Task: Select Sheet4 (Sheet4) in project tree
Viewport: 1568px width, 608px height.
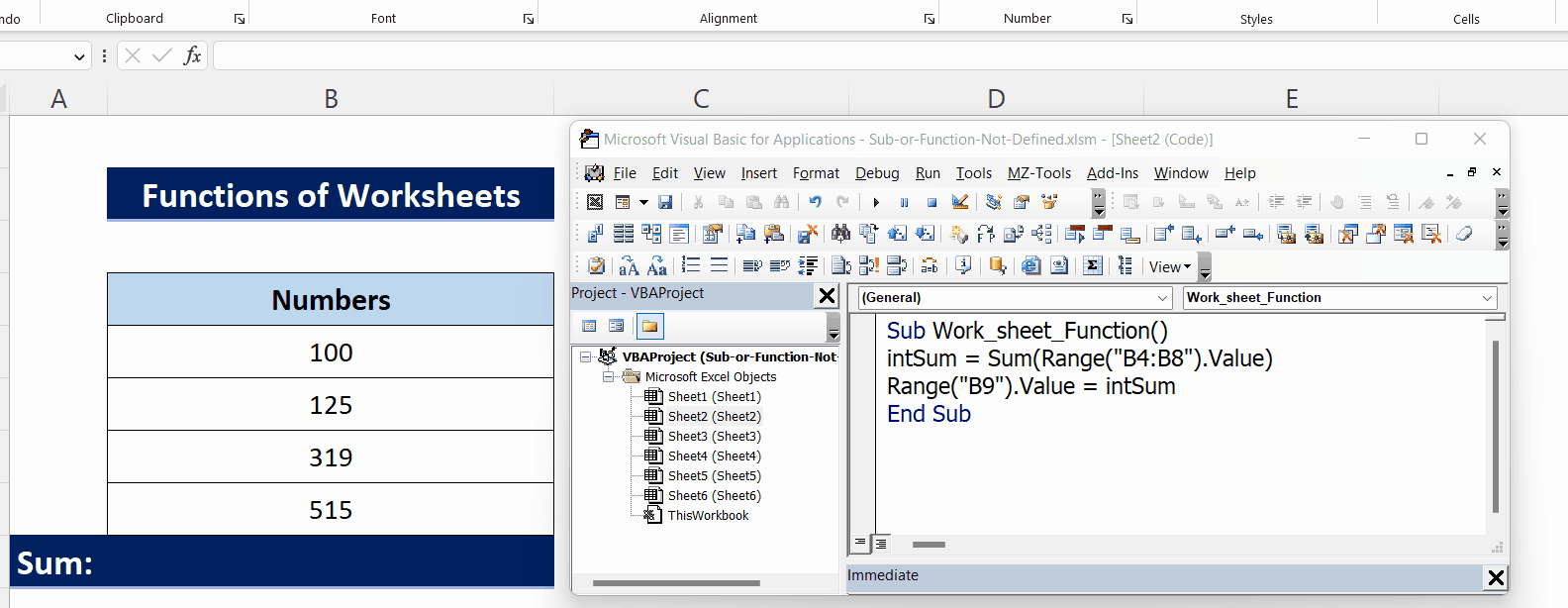Action: 714,456
